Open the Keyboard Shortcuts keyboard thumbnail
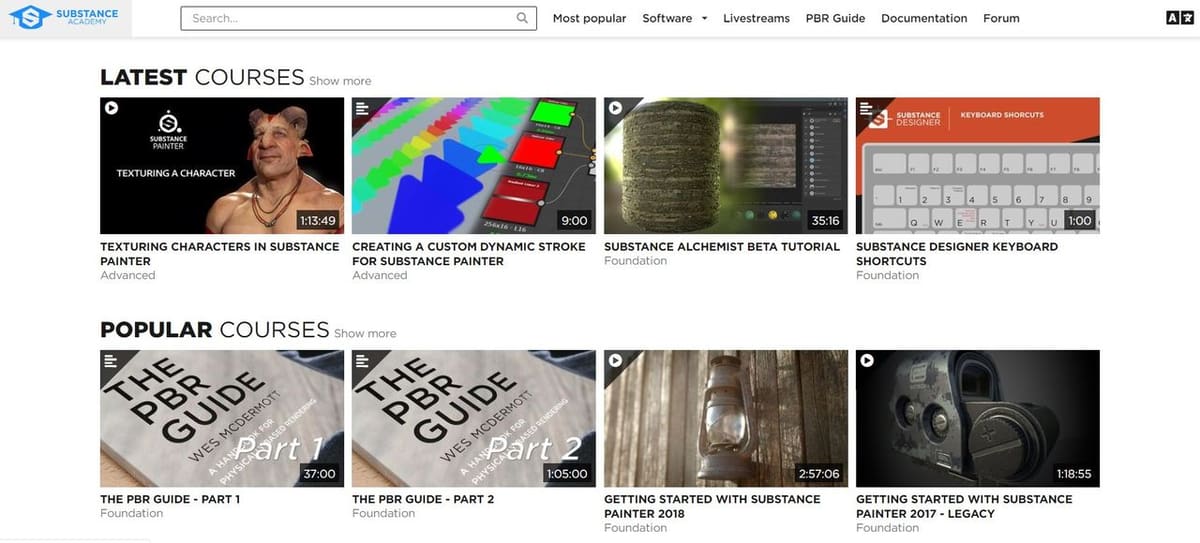This screenshot has width=1200, height=543. (x=978, y=165)
